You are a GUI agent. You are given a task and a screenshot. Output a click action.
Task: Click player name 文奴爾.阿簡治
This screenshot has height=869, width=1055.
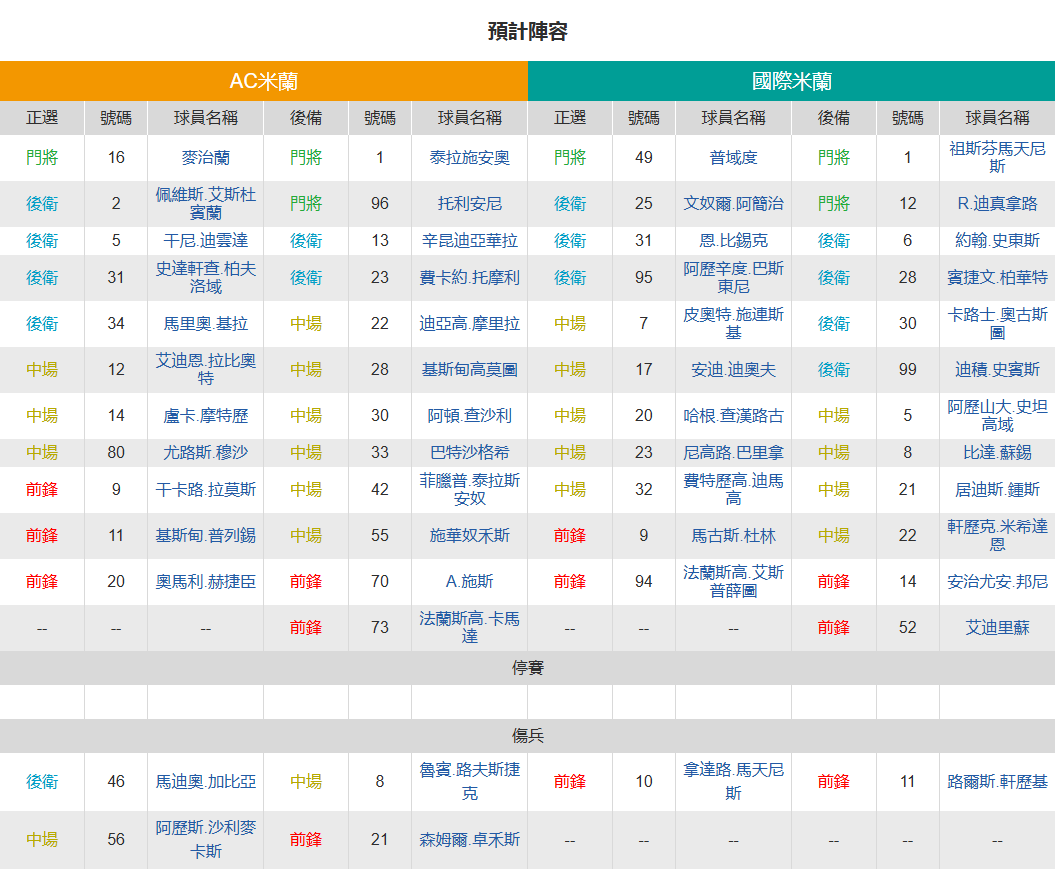(733, 203)
